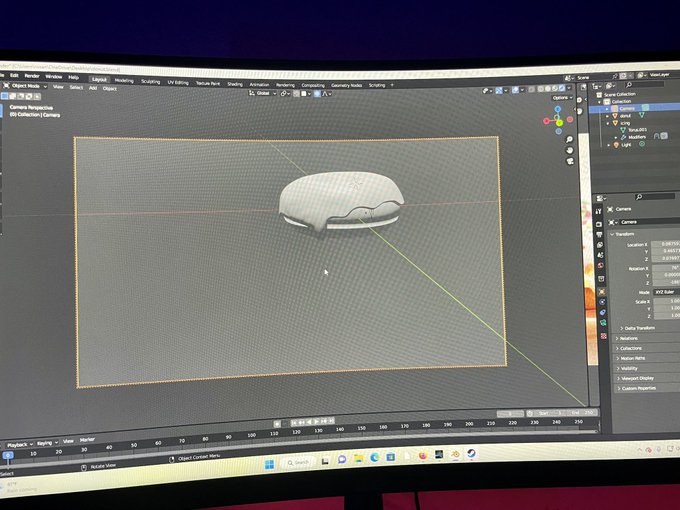Open the Tool properties tab icon

[598, 212]
